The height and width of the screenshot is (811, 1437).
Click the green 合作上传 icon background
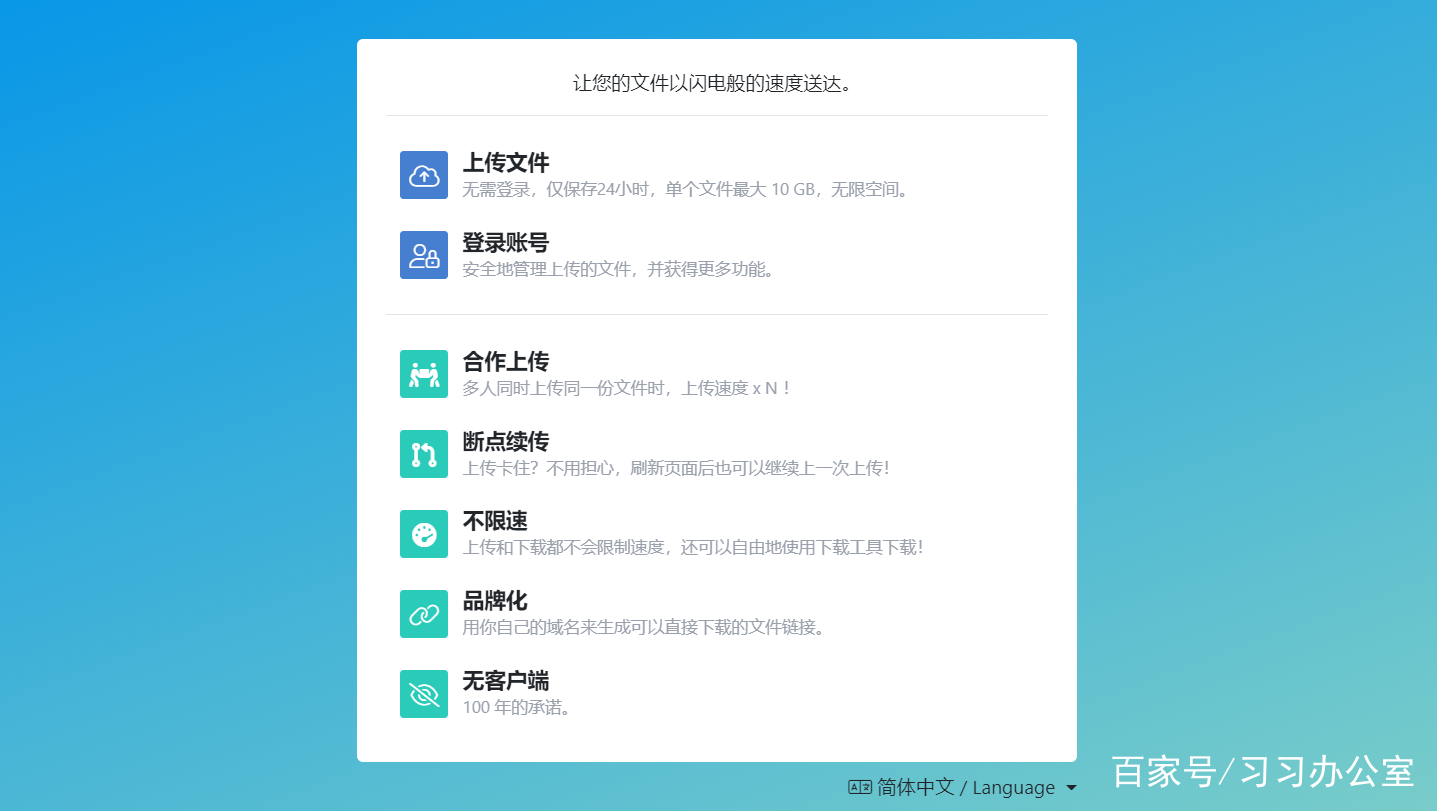click(x=424, y=374)
